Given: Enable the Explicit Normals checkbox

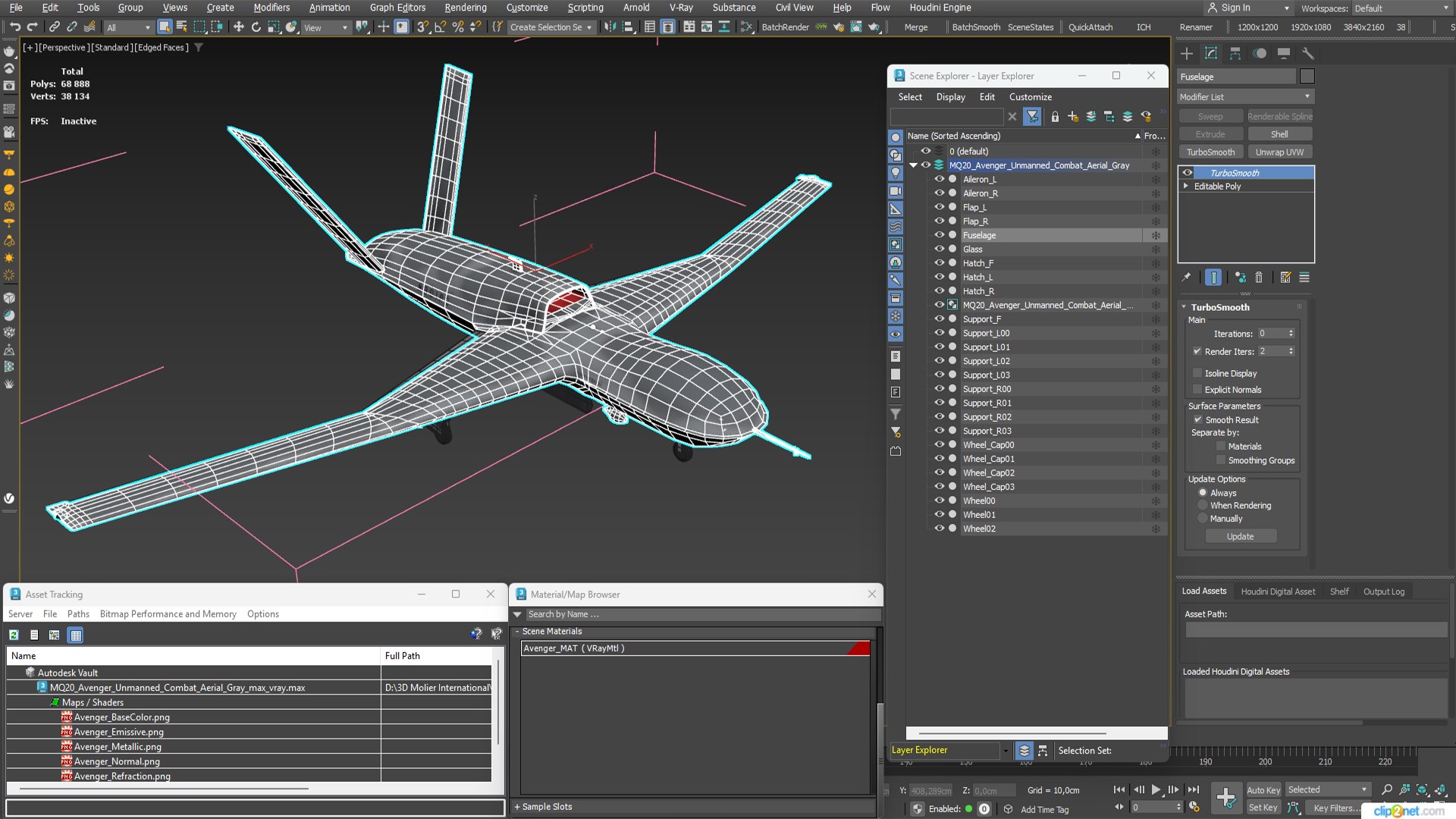Looking at the screenshot, I should (x=1197, y=390).
